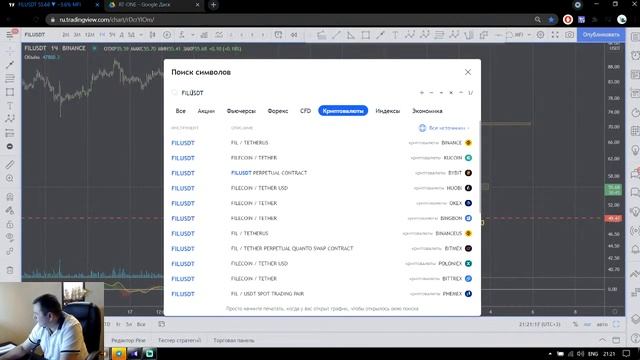The image size is (640, 360).
Task: Select the zoom in tool in left sidebar
Action: pos(10,179)
